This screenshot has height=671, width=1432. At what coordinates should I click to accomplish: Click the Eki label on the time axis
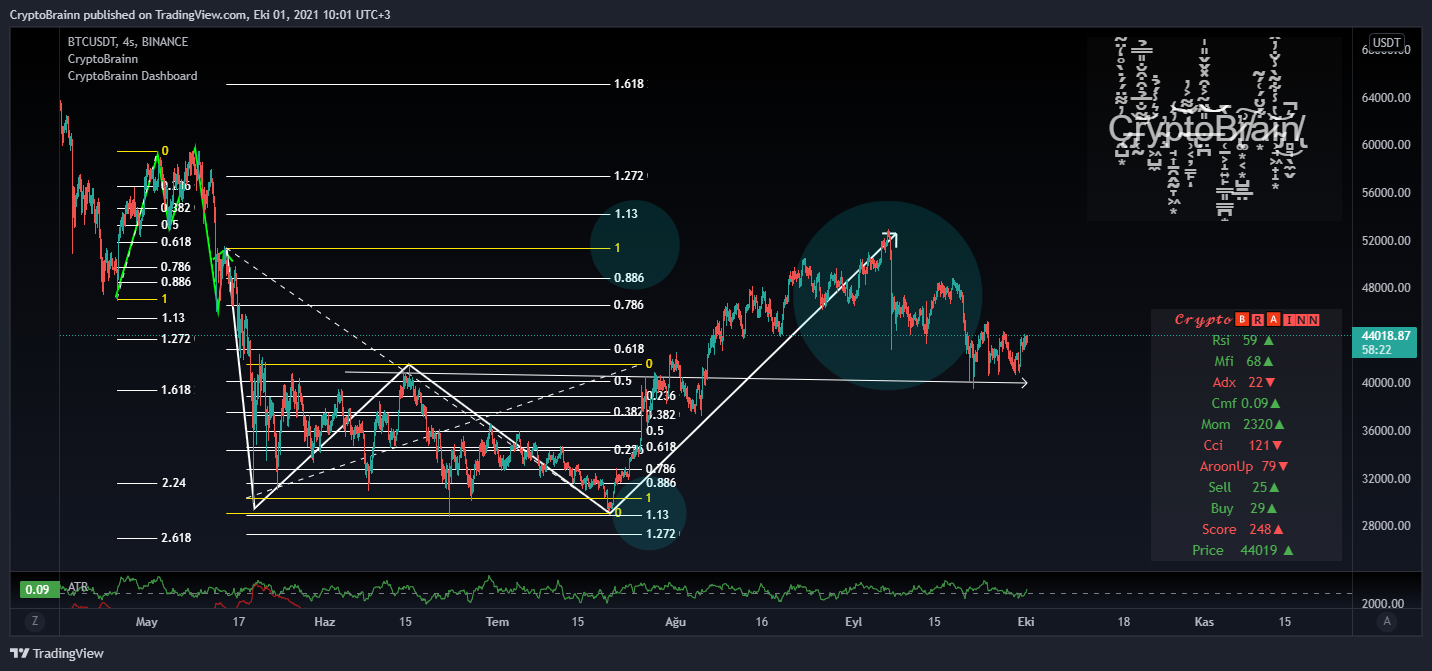pyautogui.click(x=1025, y=622)
